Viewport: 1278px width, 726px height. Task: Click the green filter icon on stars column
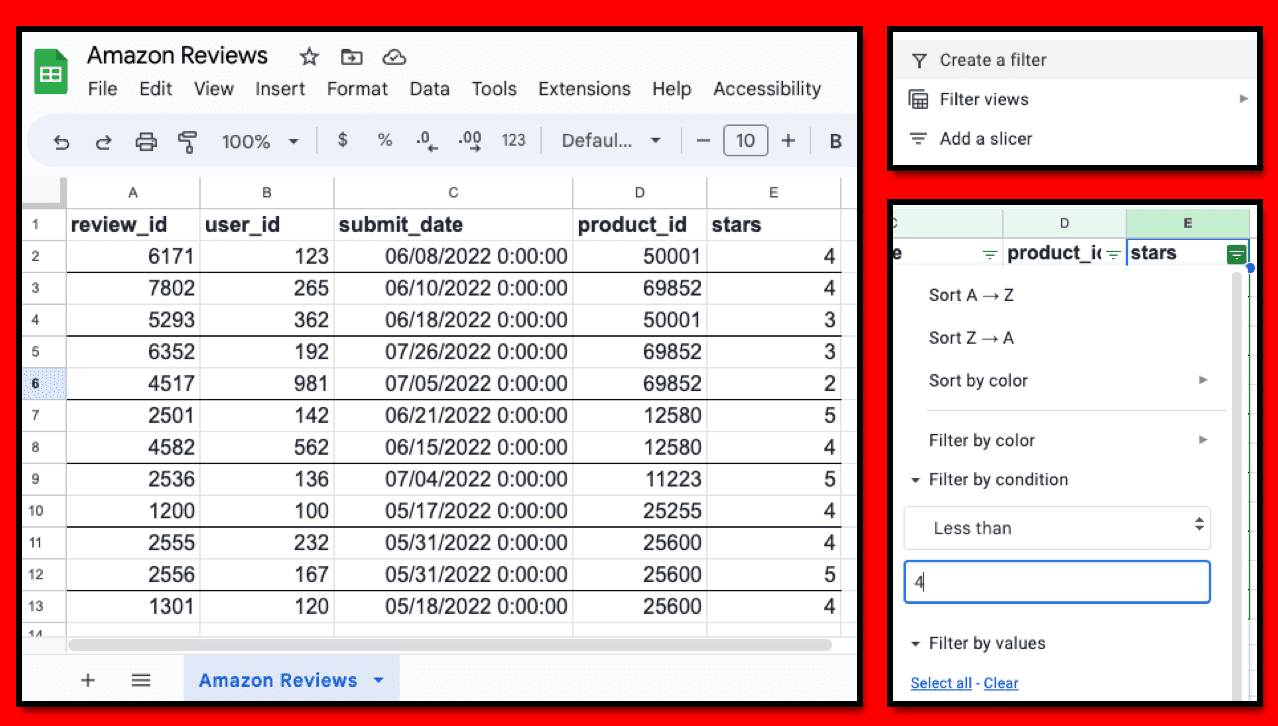point(1237,254)
